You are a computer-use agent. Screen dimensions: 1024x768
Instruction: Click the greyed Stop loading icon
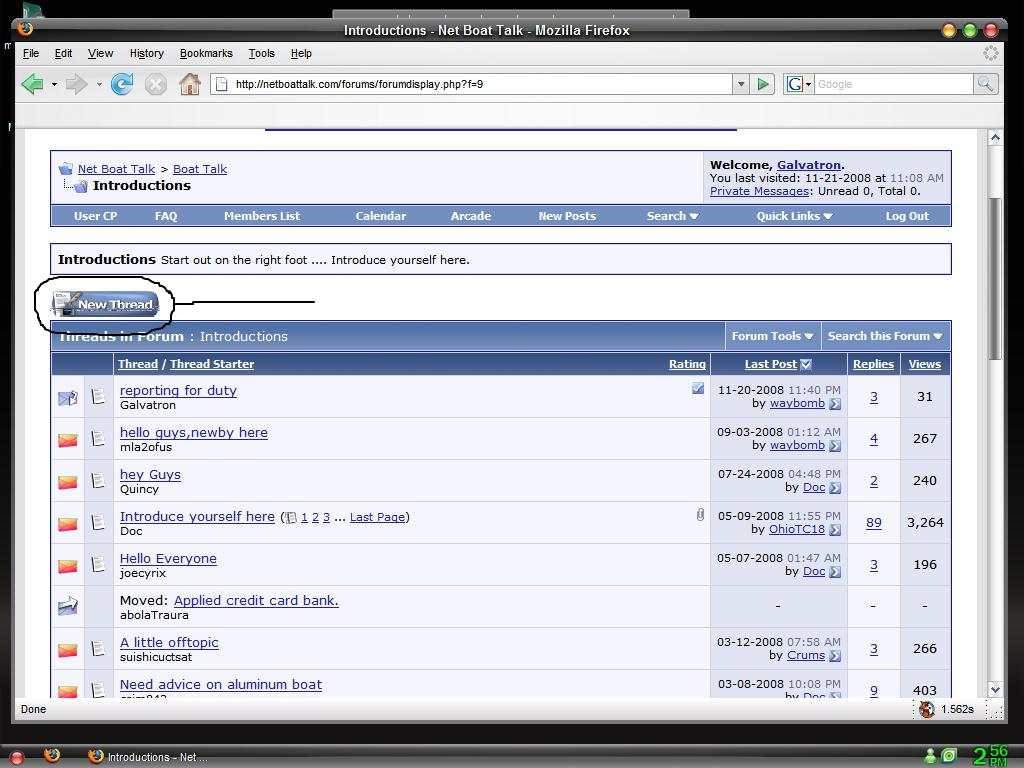[x=155, y=84]
